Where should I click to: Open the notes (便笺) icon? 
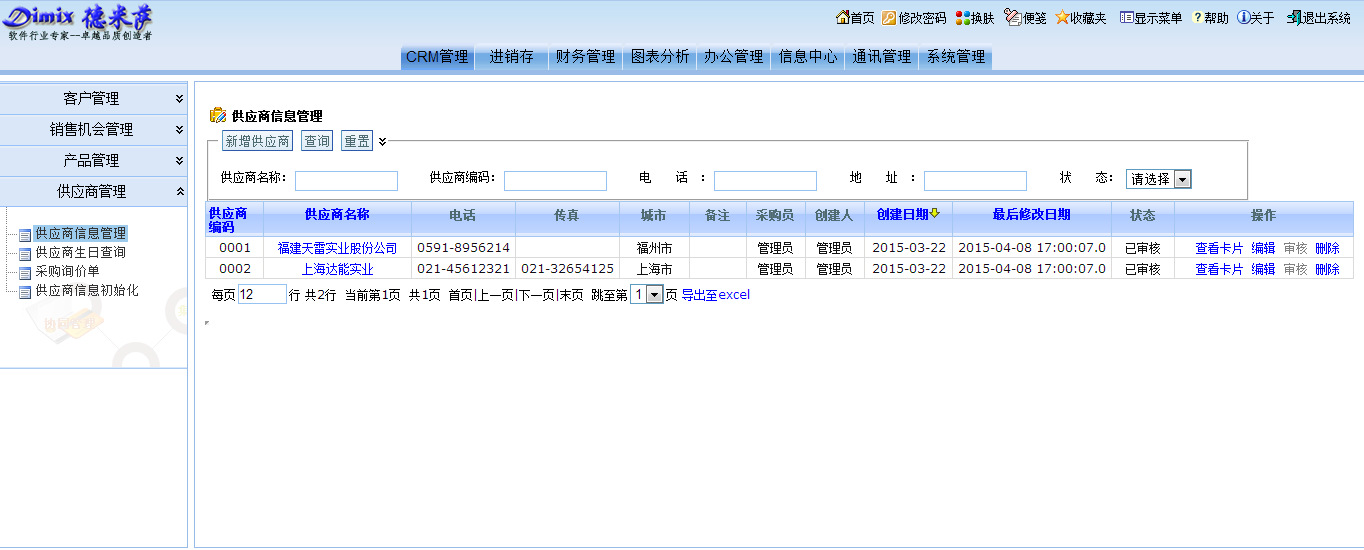click(1012, 18)
